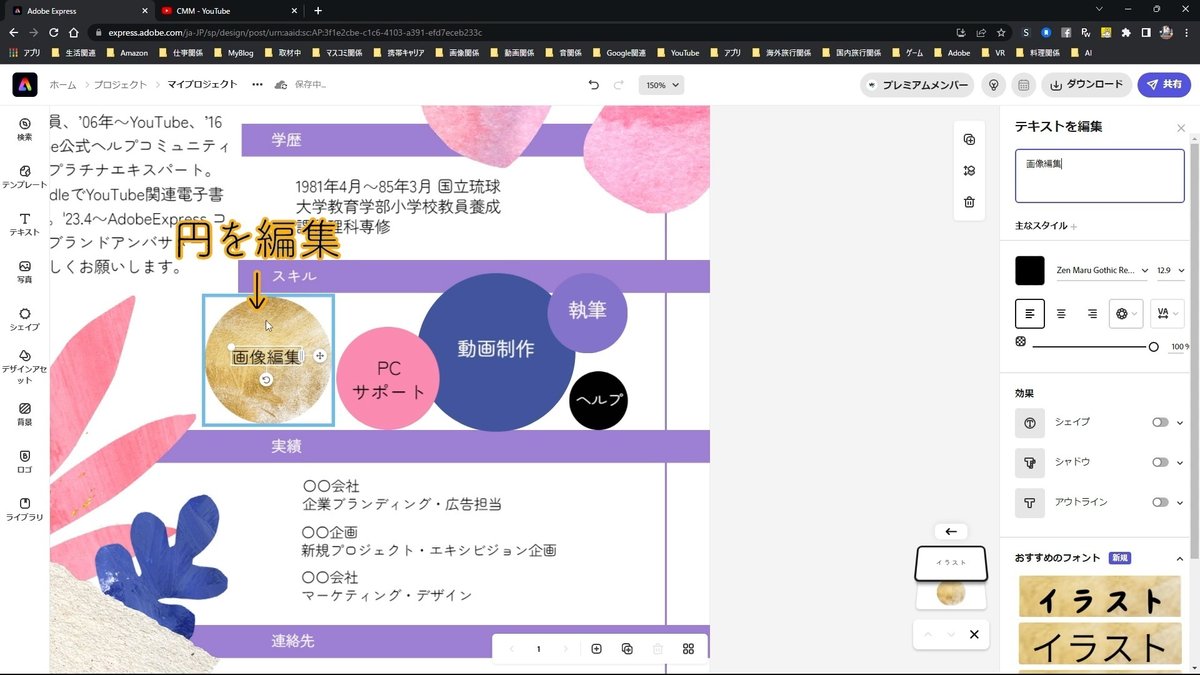1200x675 pixels.
Task: Toggle the アウトライン effect switch
Action: (x=1160, y=502)
